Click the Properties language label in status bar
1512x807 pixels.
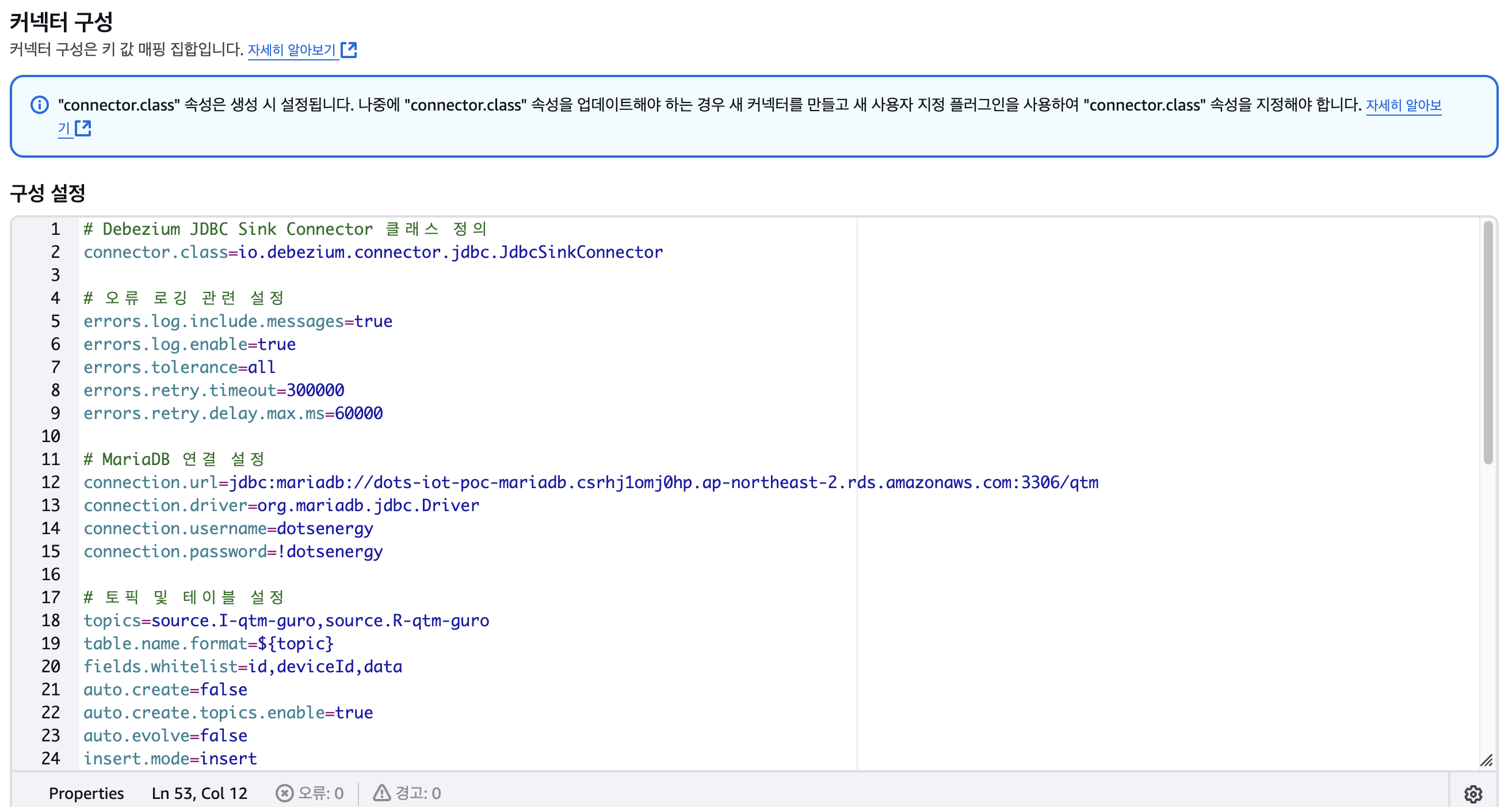pos(86,794)
